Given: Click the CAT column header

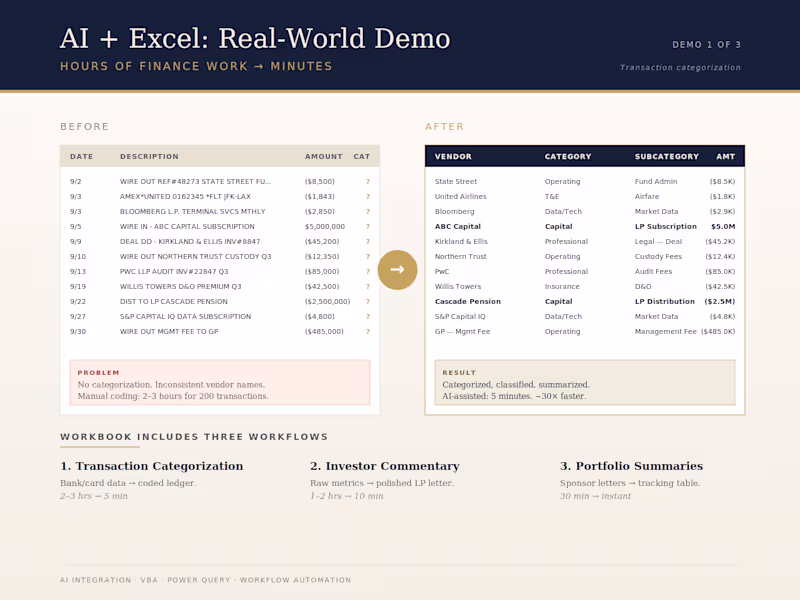Looking at the screenshot, I should click(362, 157).
